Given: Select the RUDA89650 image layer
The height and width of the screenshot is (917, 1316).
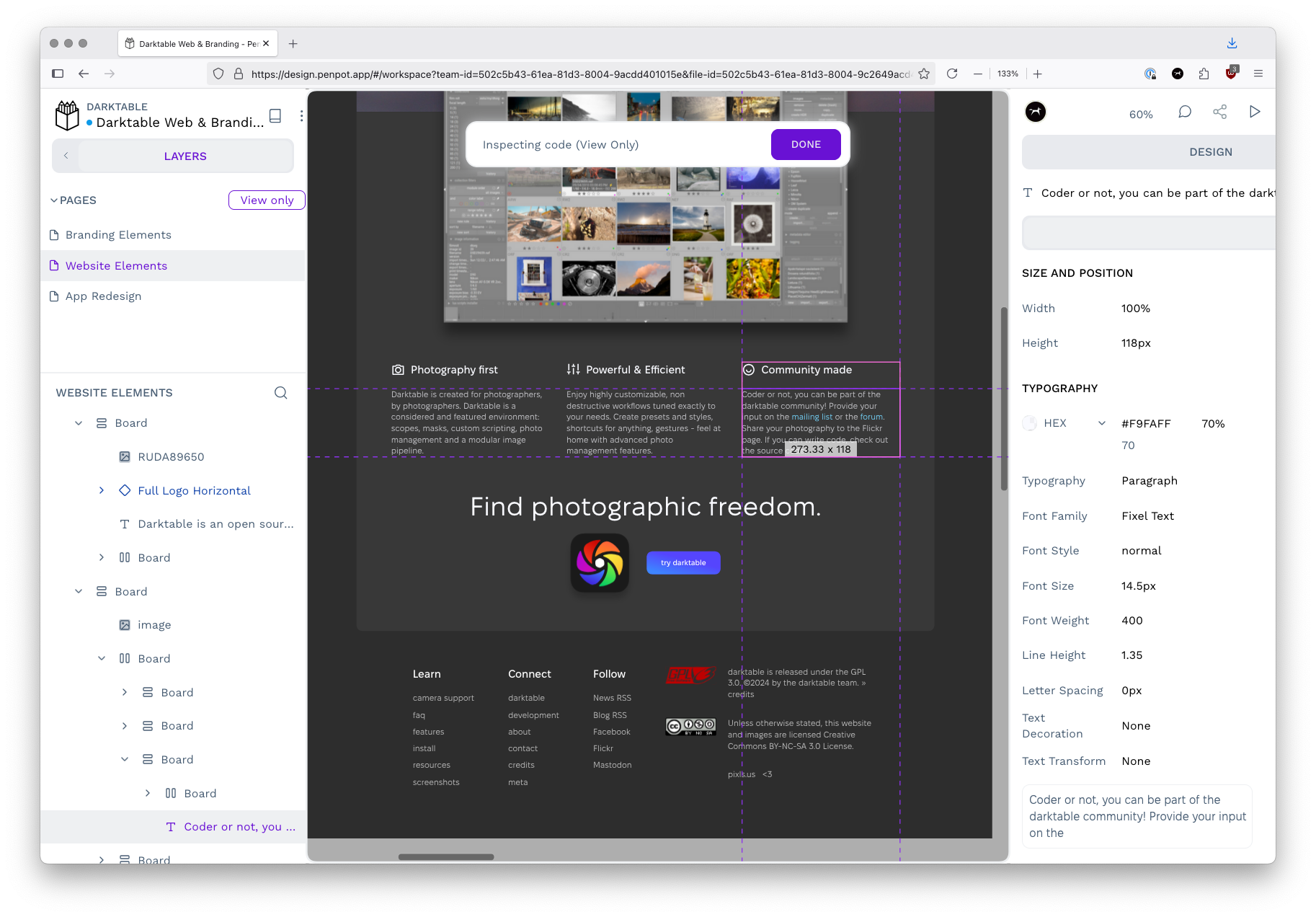Looking at the screenshot, I should [171, 457].
